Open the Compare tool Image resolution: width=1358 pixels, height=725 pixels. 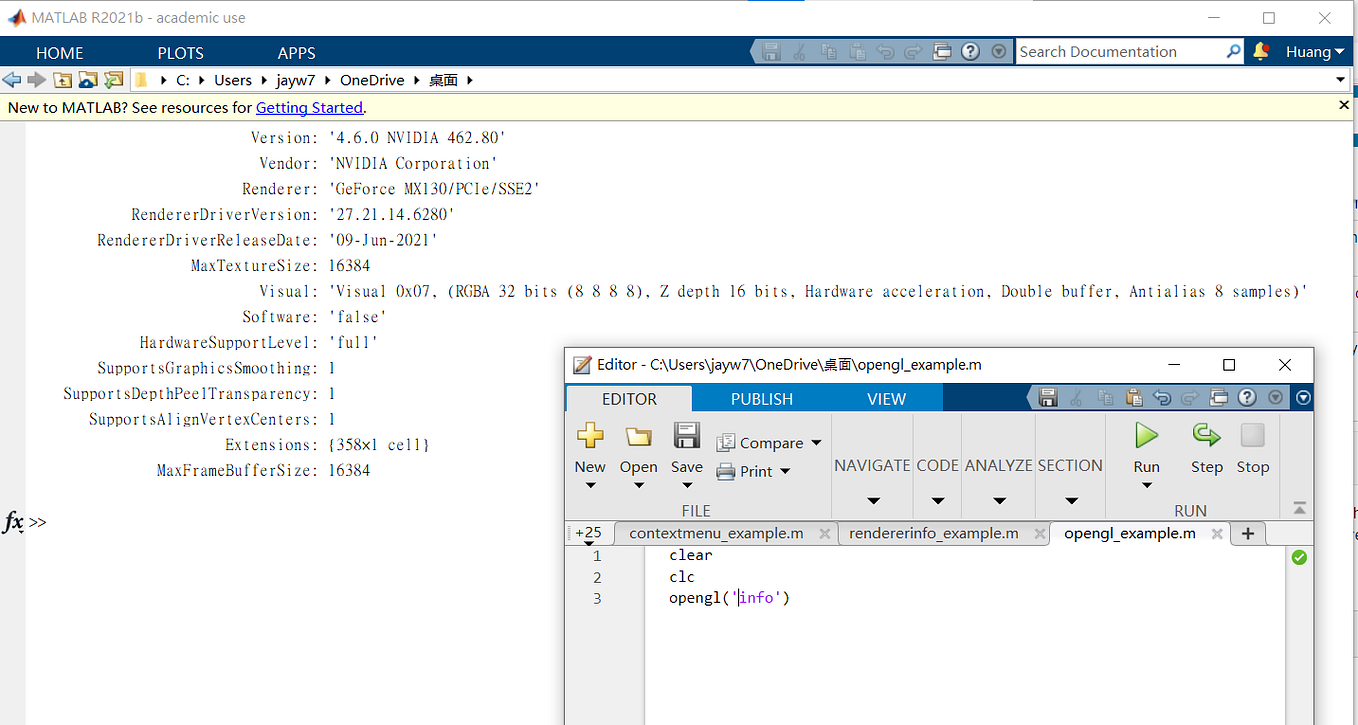(x=762, y=442)
